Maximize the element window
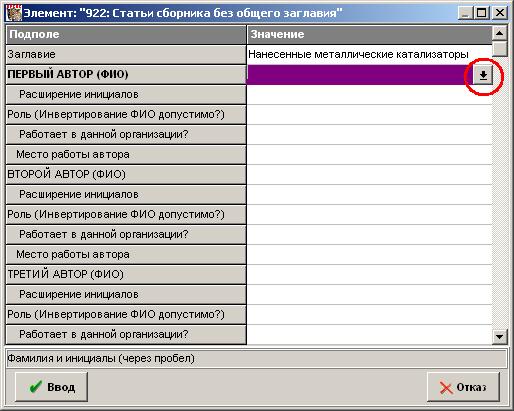Image resolution: width=514 pixels, height=411 pixels. [x=481, y=13]
